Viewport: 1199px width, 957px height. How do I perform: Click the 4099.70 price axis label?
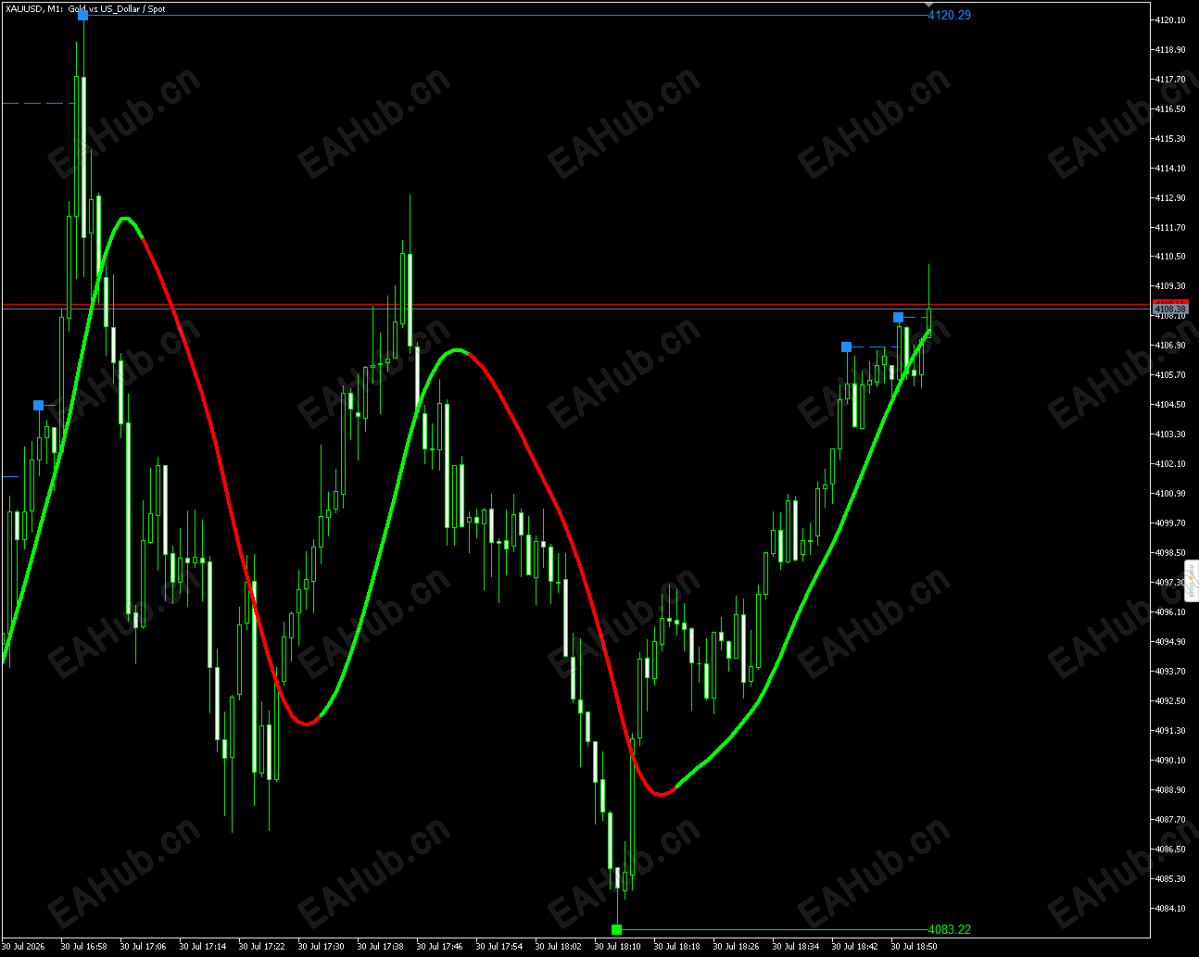click(1170, 523)
